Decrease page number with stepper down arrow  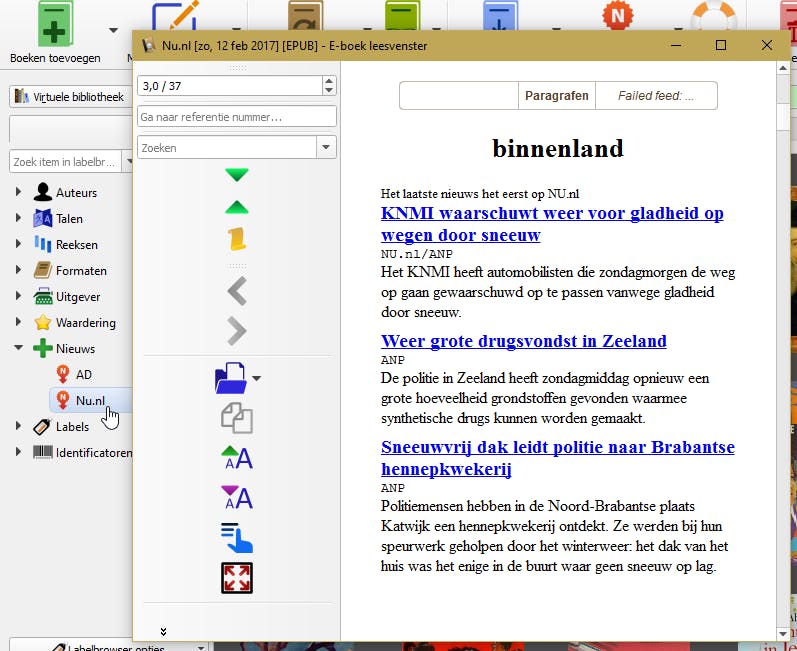pos(329,90)
